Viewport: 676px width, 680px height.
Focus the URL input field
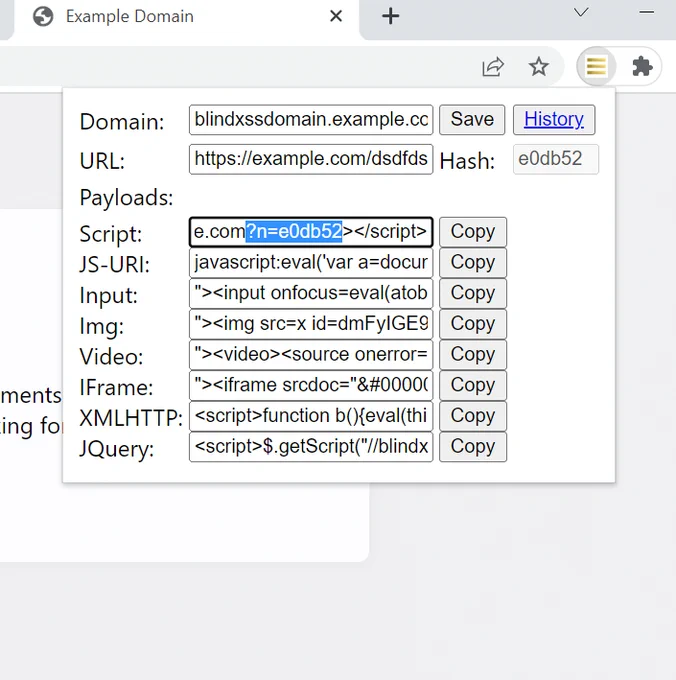311,159
